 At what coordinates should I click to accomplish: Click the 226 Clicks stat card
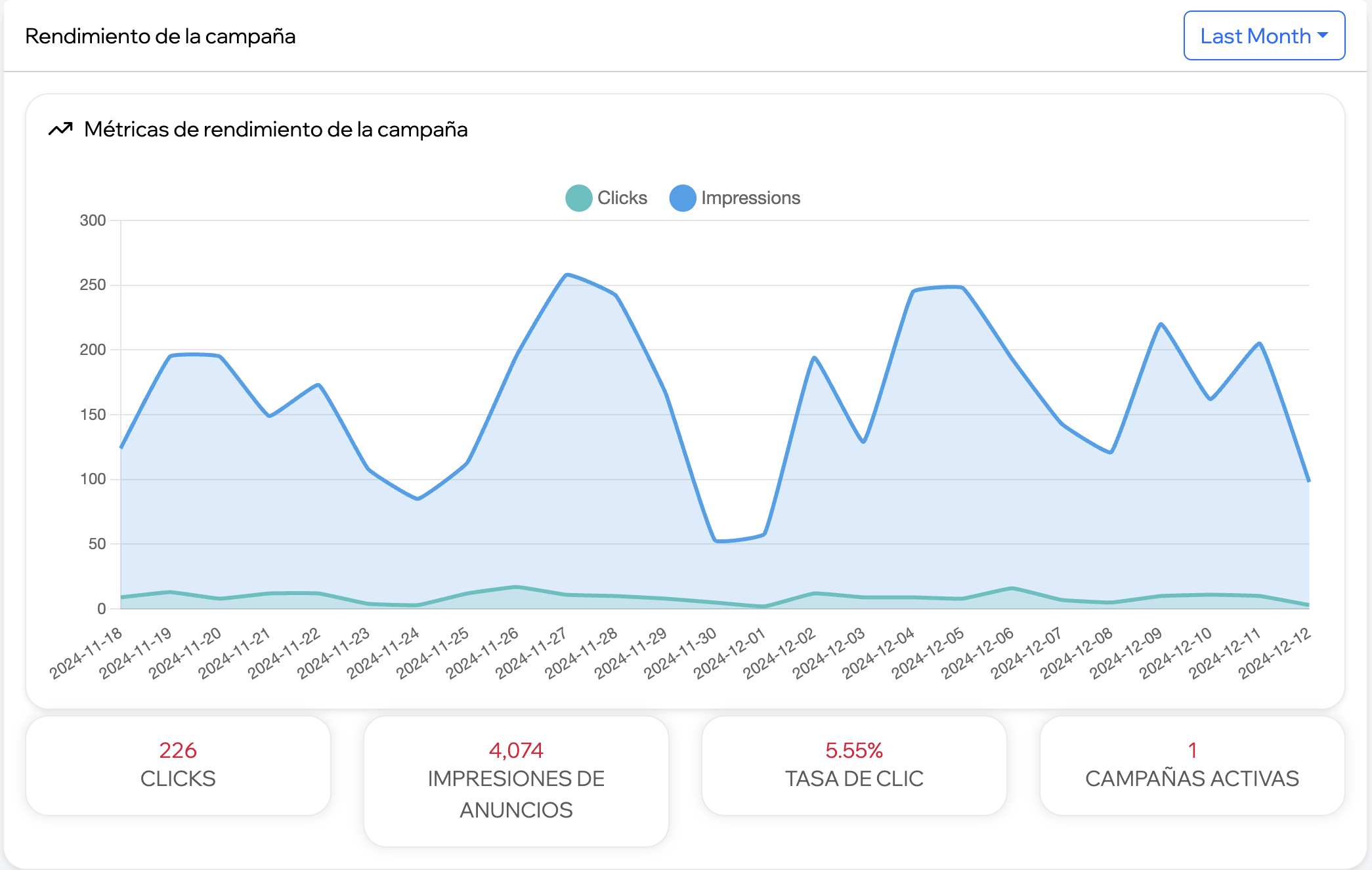[178, 765]
